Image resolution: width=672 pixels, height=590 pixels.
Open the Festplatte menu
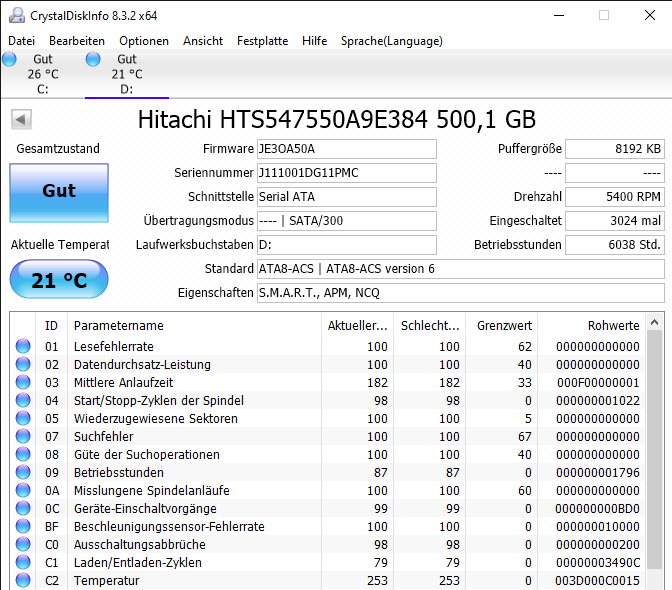pyautogui.click(x=262, y=41)
